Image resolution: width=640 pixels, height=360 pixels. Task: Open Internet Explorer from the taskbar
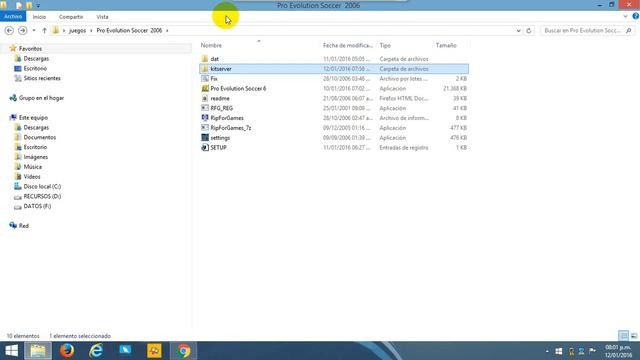(x=96, y=351)
